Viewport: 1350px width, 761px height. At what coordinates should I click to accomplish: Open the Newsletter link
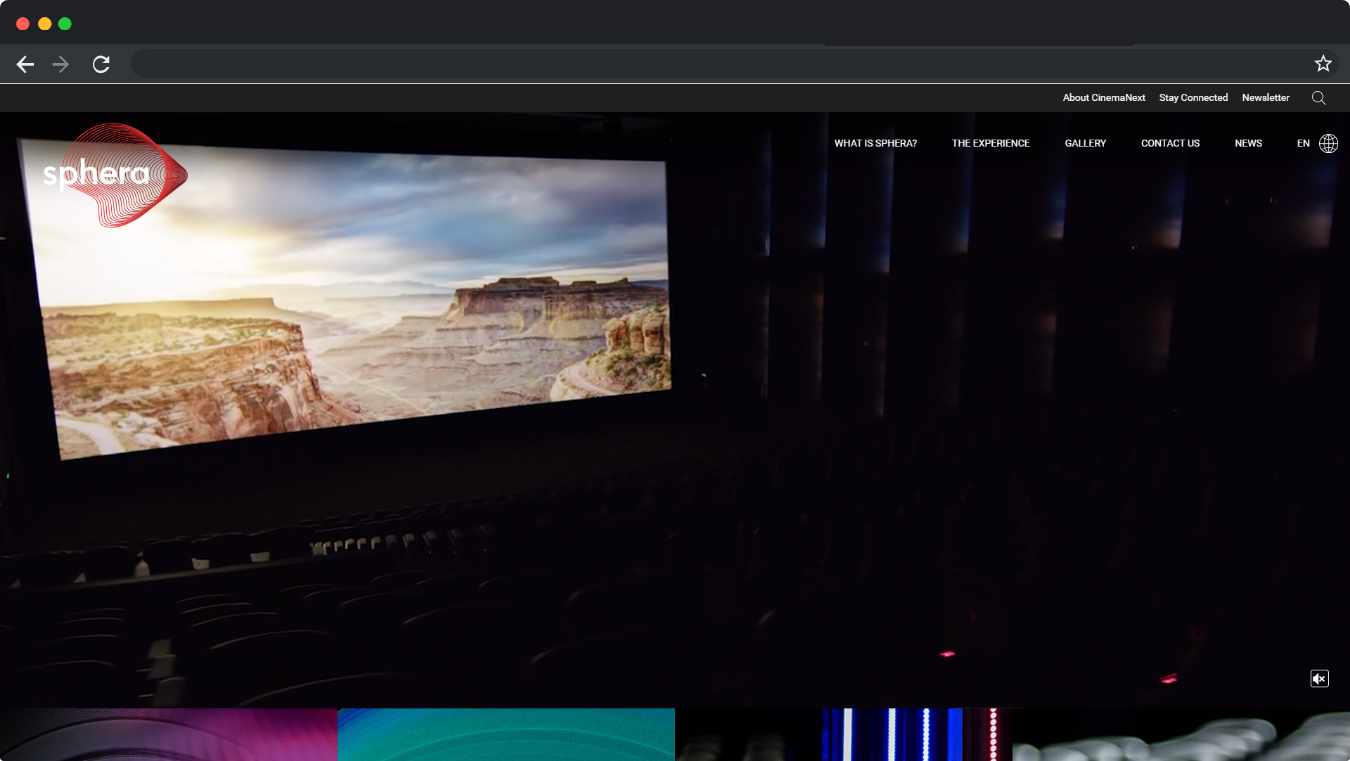1265,98
